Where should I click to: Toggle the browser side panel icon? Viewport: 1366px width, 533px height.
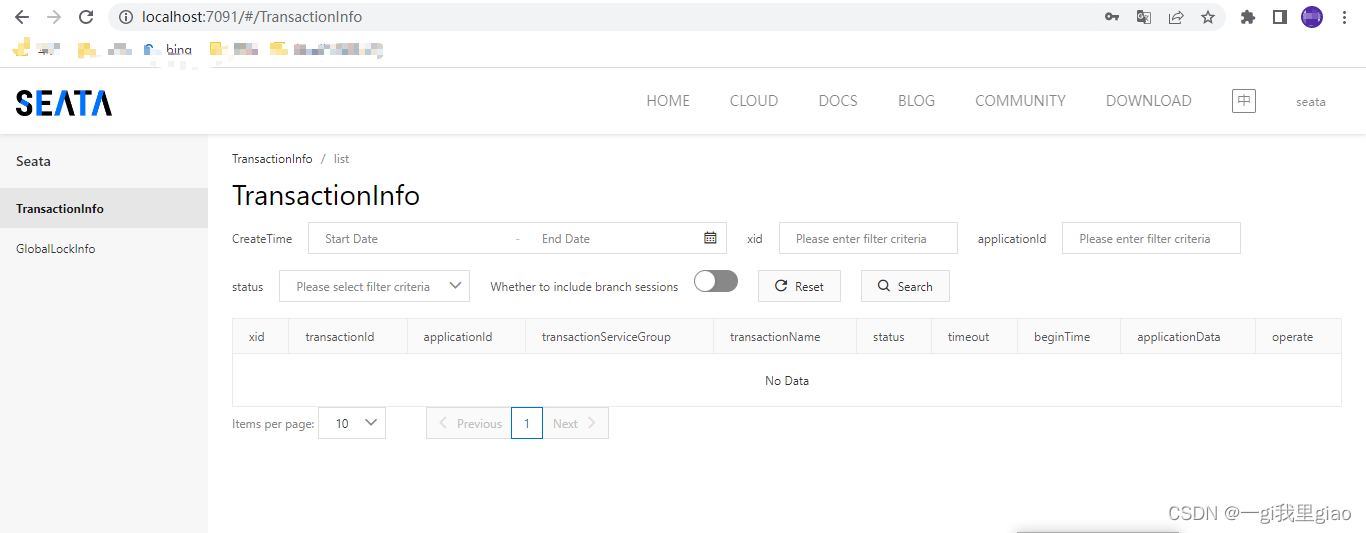pyautogui.click(x=1279, y=17)
